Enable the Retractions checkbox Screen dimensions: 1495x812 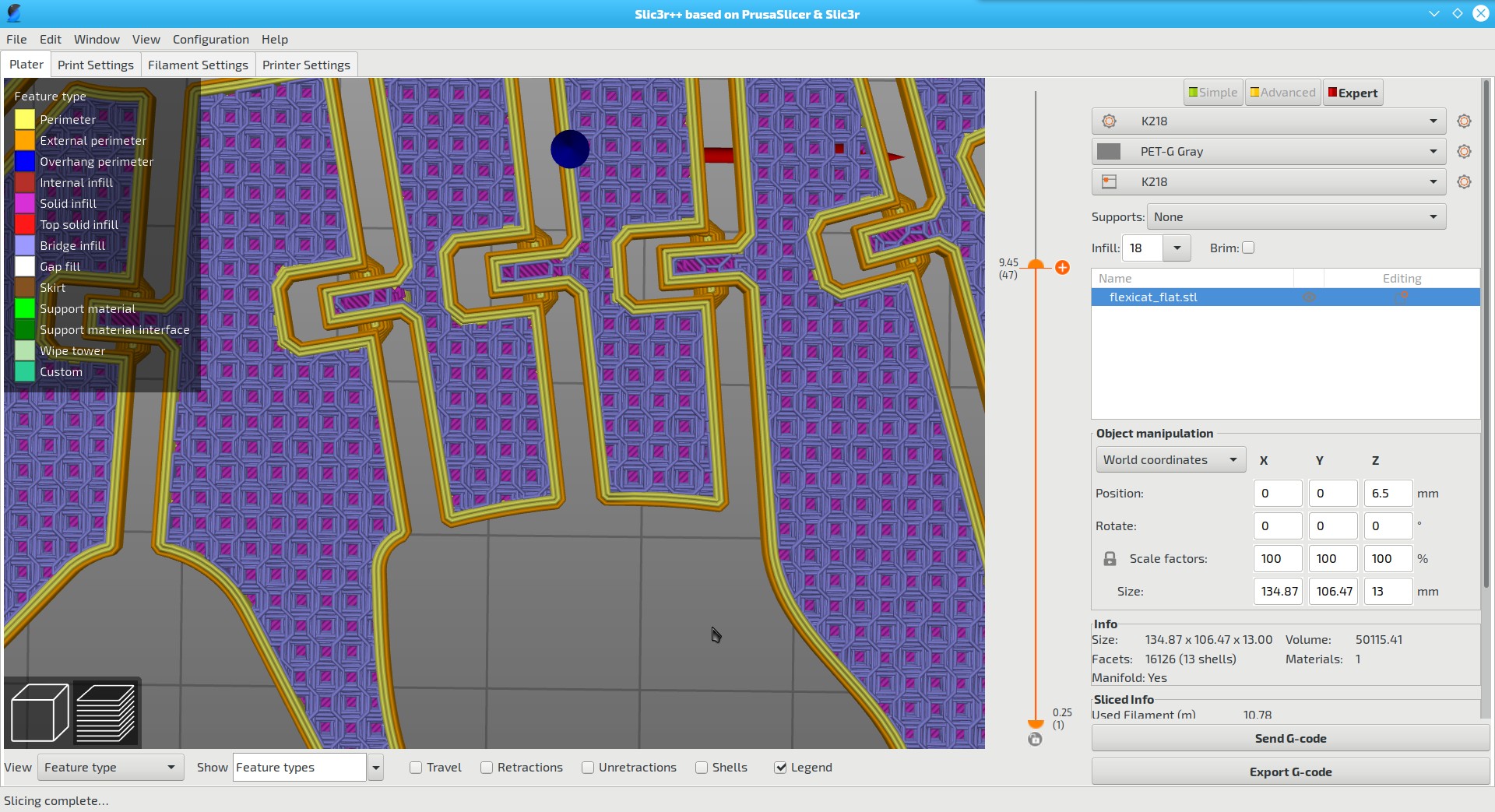[487, 768]
